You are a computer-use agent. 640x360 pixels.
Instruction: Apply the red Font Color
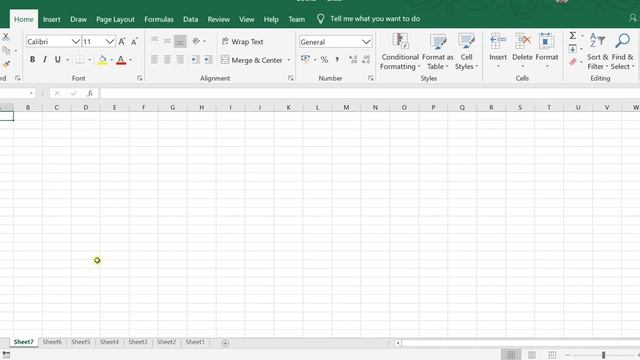click(121, 60)
